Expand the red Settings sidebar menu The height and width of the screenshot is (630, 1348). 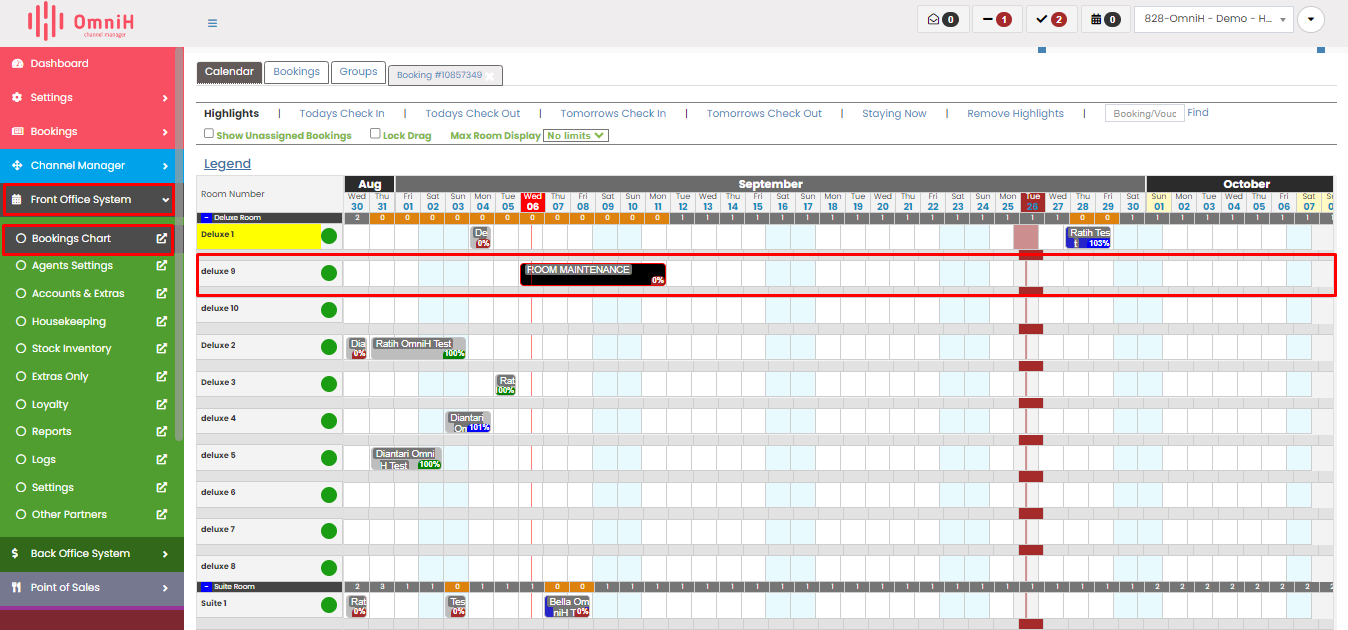(87, 97)
